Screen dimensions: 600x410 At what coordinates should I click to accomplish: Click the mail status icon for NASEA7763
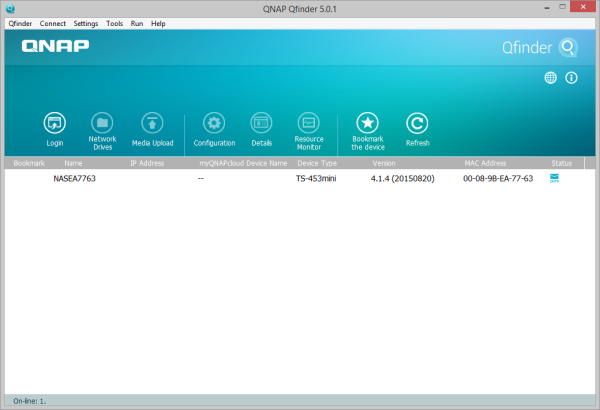(555, 178)
